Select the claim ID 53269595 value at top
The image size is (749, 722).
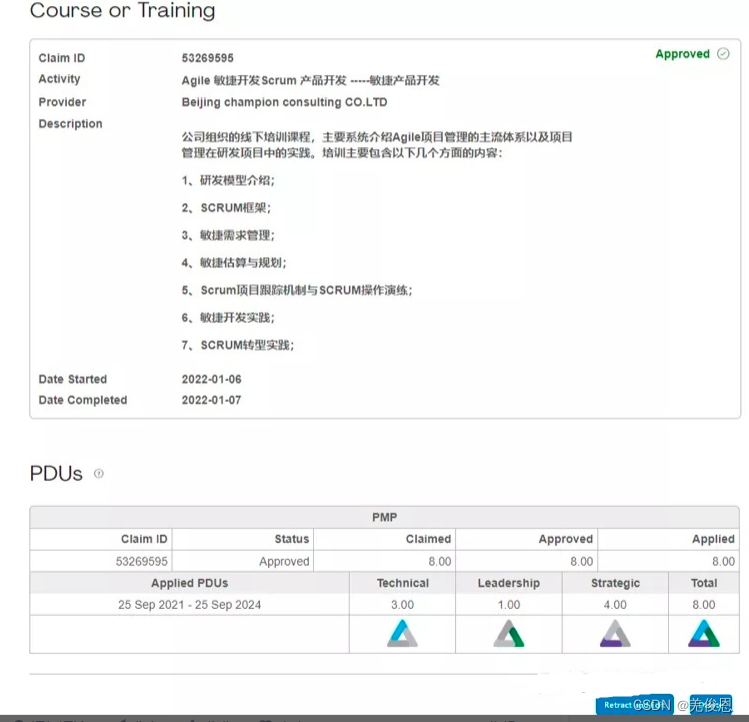[x=207, y=58]
